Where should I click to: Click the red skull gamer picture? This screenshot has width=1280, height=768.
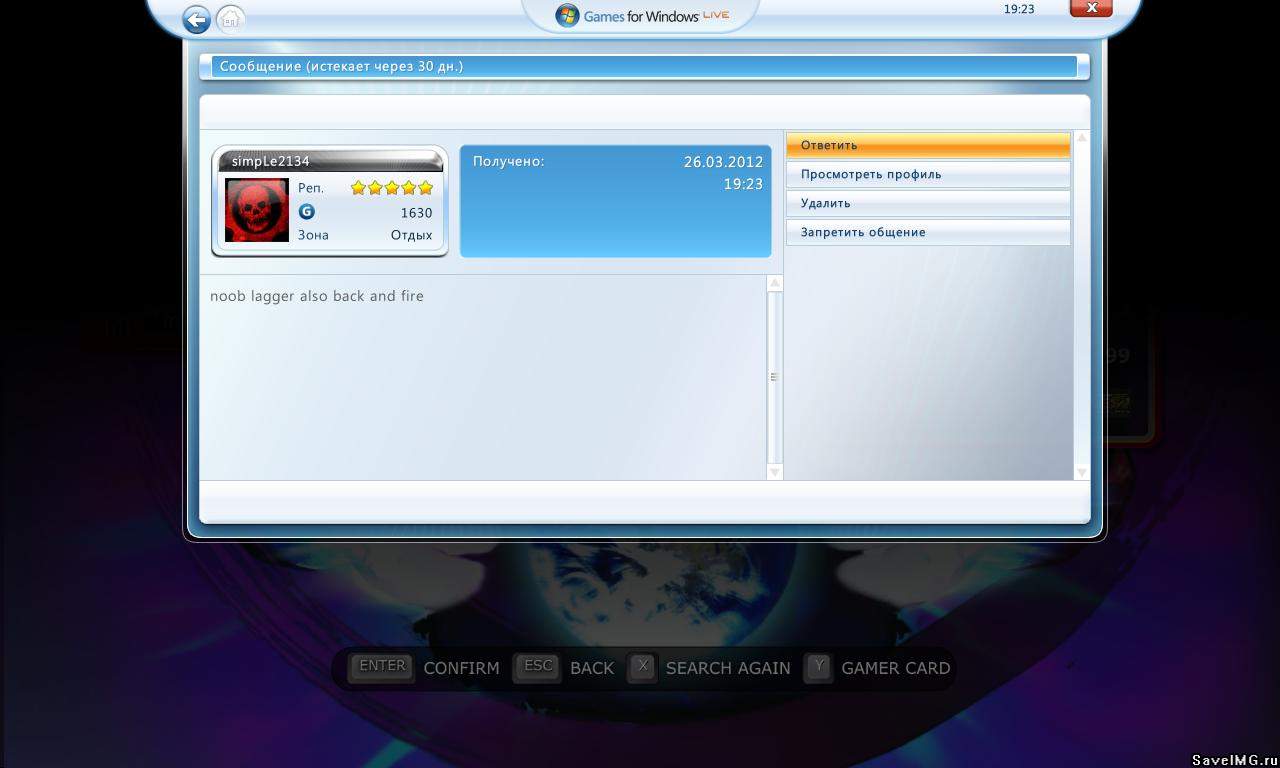point(257,210)
